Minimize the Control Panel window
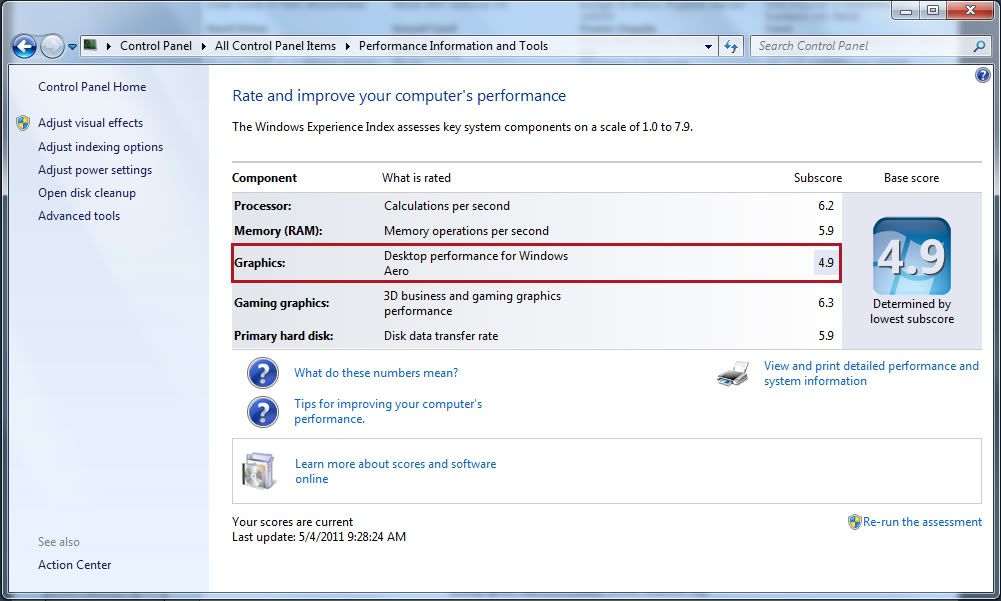This screenshot has width=1001, height=601. (x=905, y=10)
